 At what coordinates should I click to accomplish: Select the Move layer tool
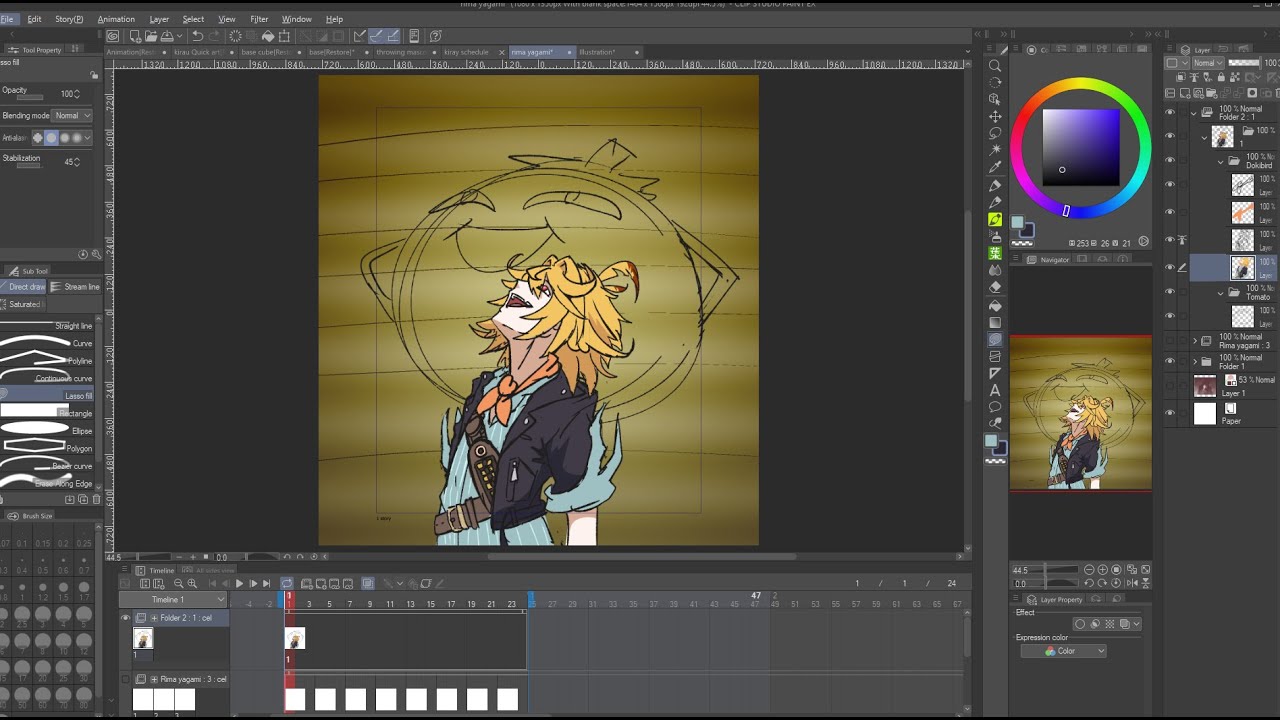(995, 116)
